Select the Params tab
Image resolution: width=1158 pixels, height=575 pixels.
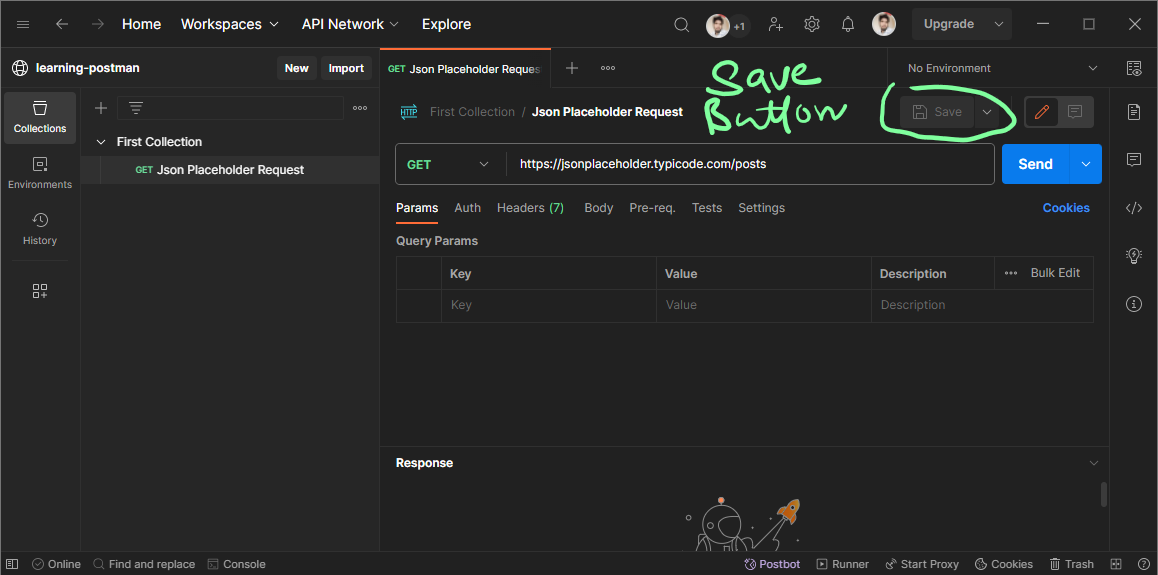click(x=417, y=208)
